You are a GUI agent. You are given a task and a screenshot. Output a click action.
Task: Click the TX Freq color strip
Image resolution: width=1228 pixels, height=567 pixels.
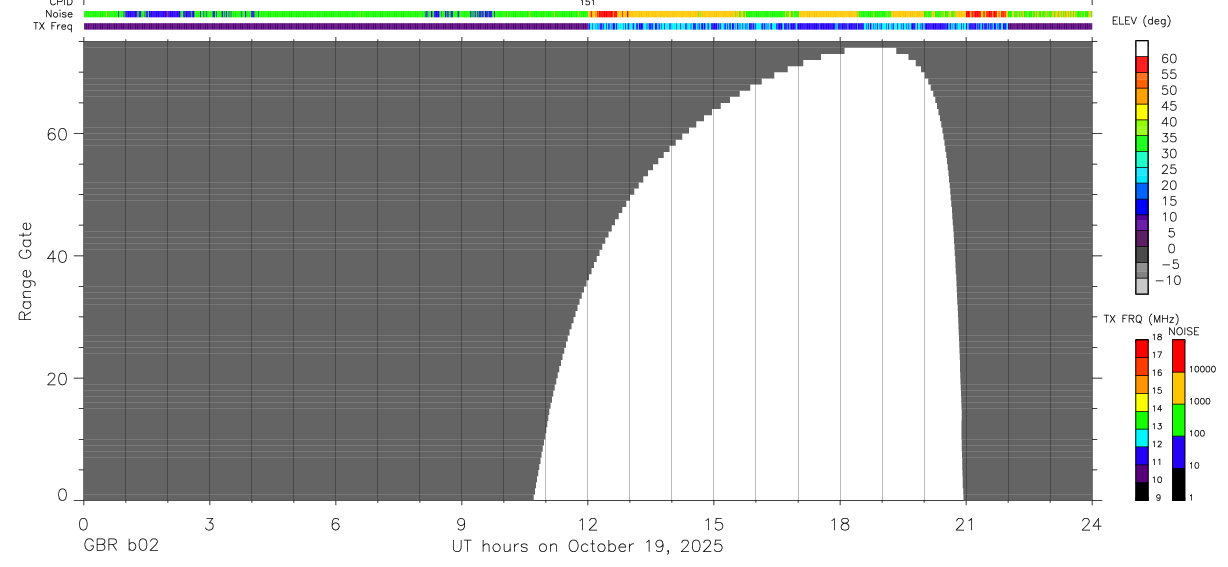[587, 26]
